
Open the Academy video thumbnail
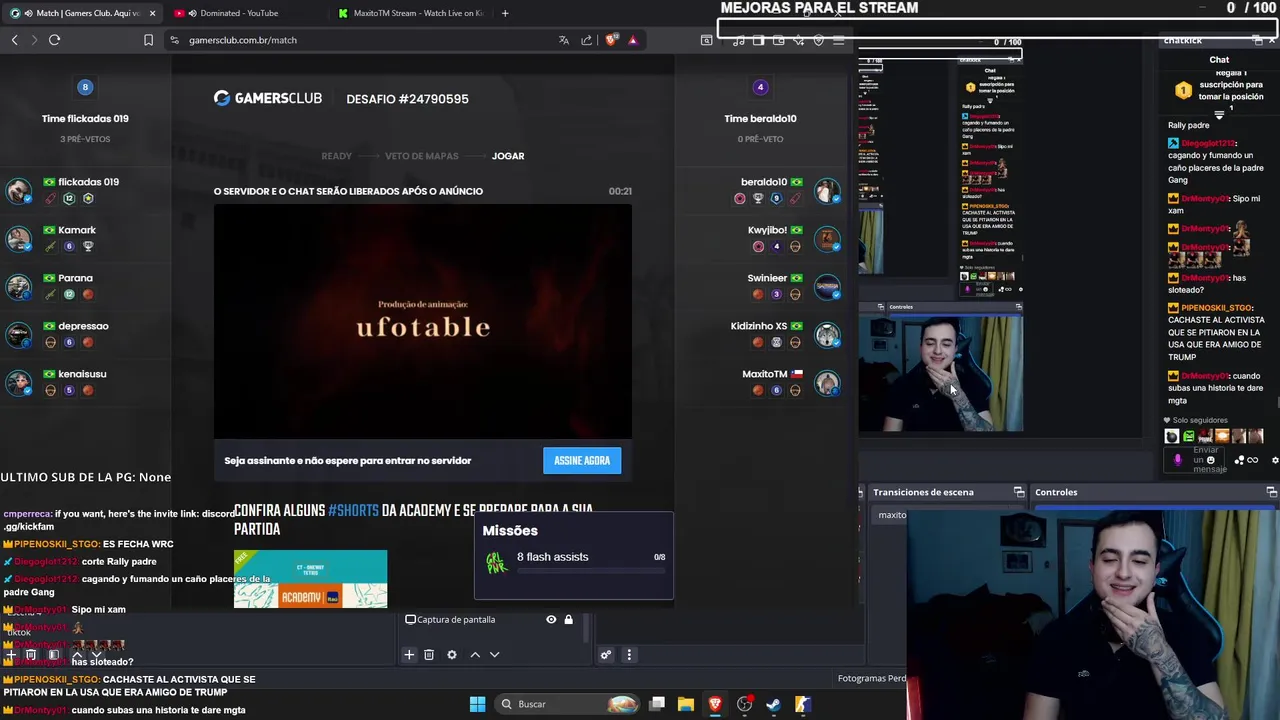(x=310, y=579)
